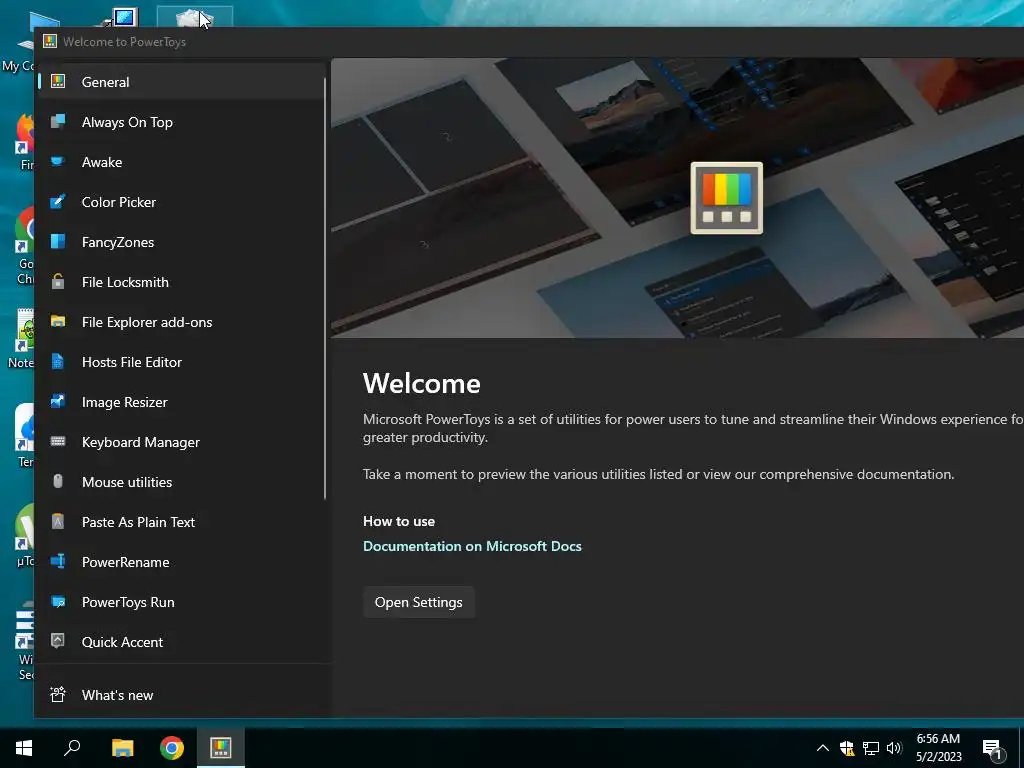Viewport: 1024px width, 768px height.
Task: Click the File Explorer add-ons folder icon
Action: (x=58, y=321)
